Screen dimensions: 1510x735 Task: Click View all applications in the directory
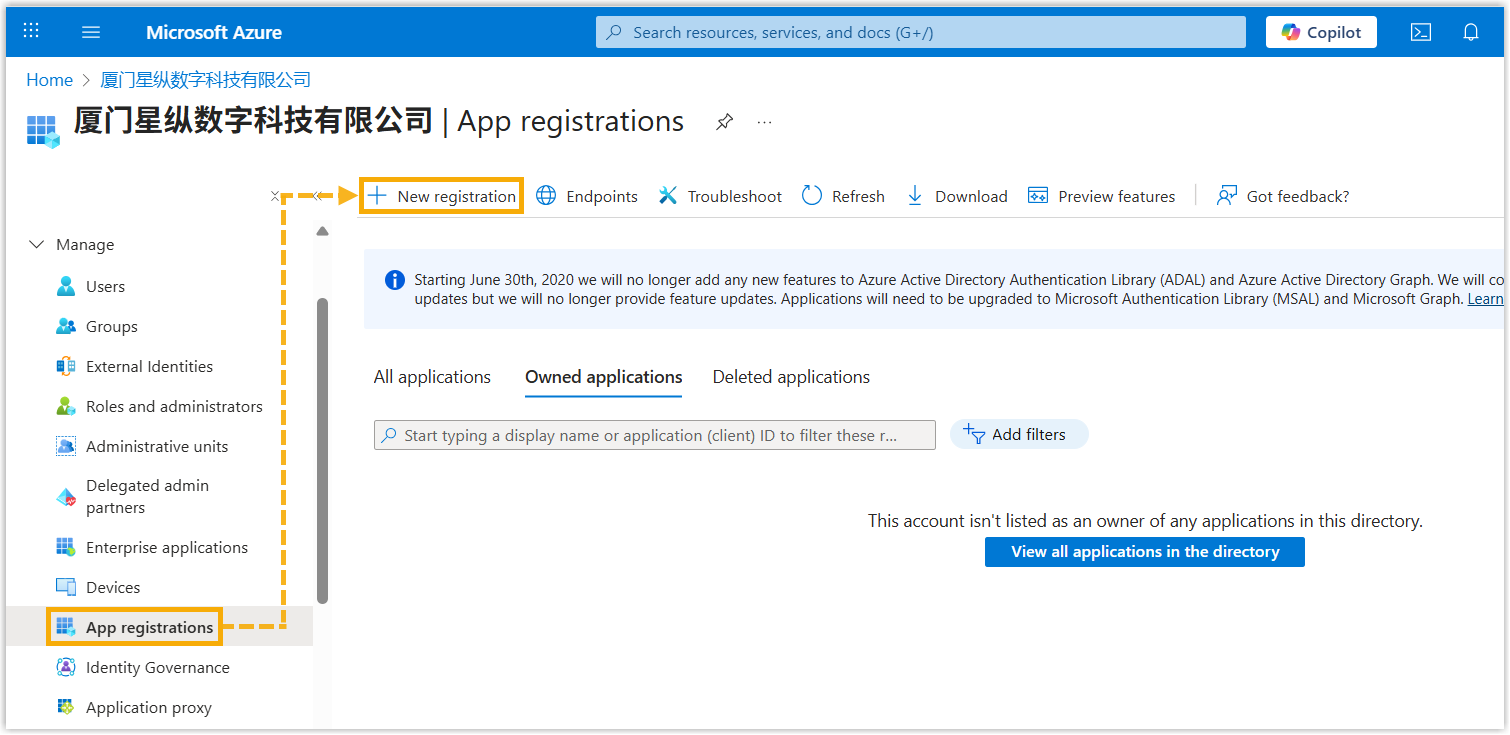(1144, 552)
